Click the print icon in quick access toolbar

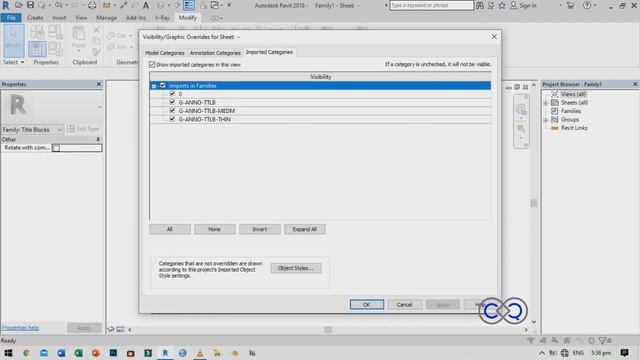tap(92, 5)
